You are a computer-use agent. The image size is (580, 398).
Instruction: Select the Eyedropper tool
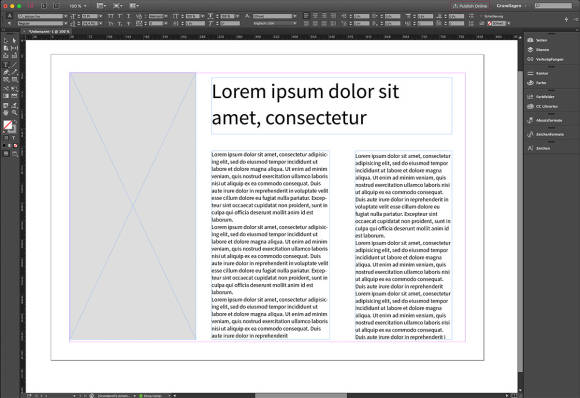(14, 105)
